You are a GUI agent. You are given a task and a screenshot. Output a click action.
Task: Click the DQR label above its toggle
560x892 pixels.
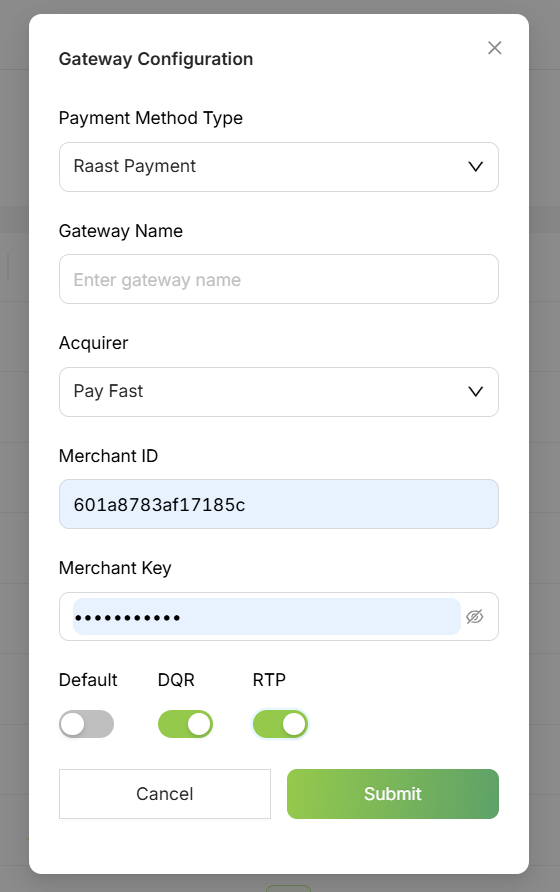(x=176, y=680)
